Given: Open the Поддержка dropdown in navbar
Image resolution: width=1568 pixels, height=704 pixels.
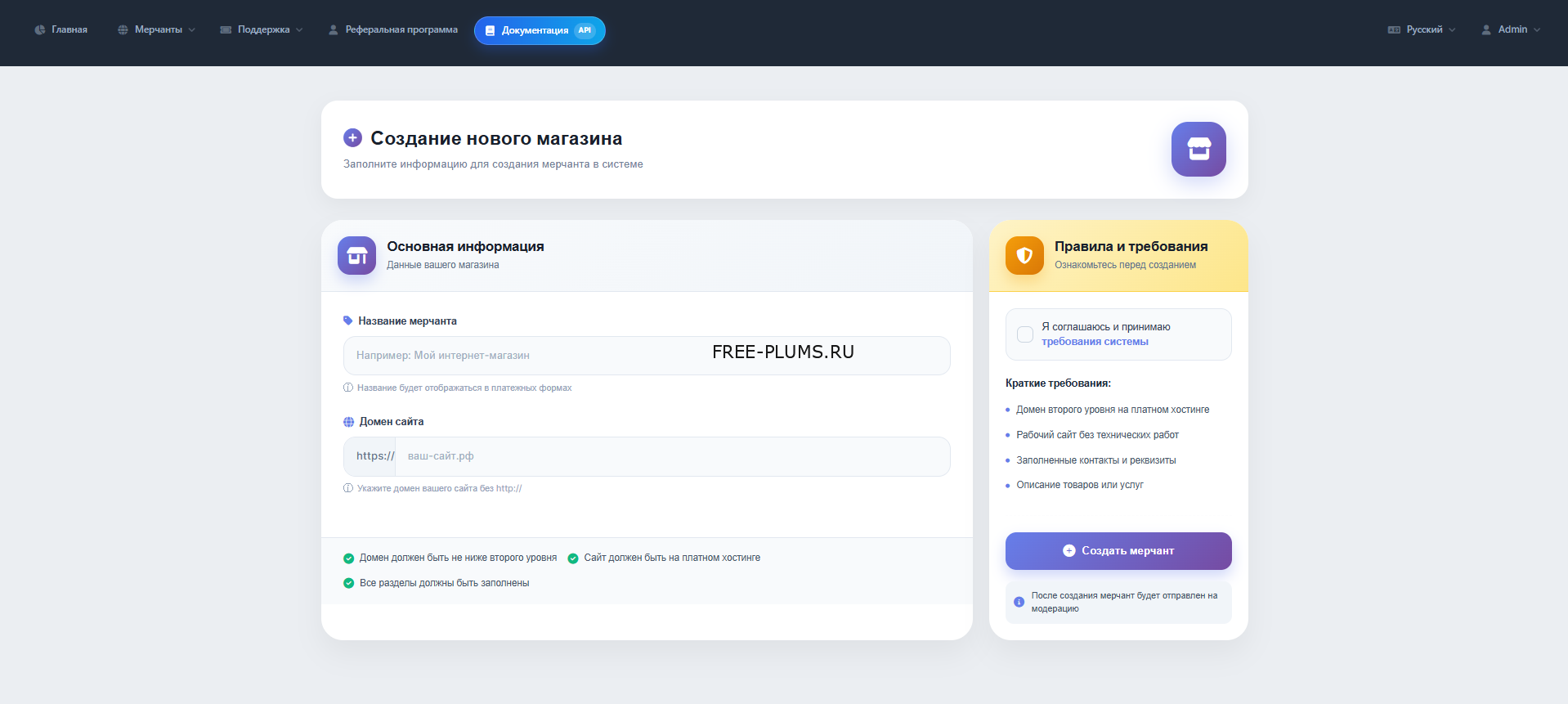Looking at the screenshot, I should (x=262, y=29).
